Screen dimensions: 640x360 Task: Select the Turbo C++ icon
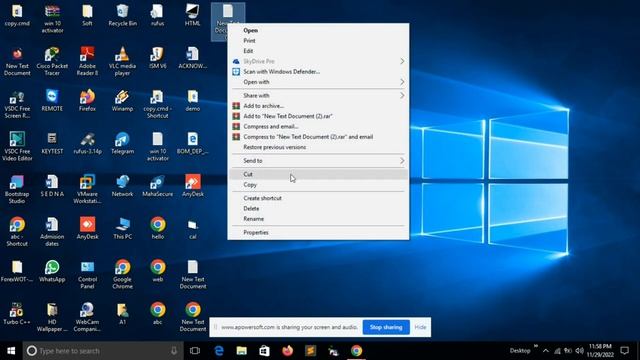pyautogui.click(x=17, y=313)
